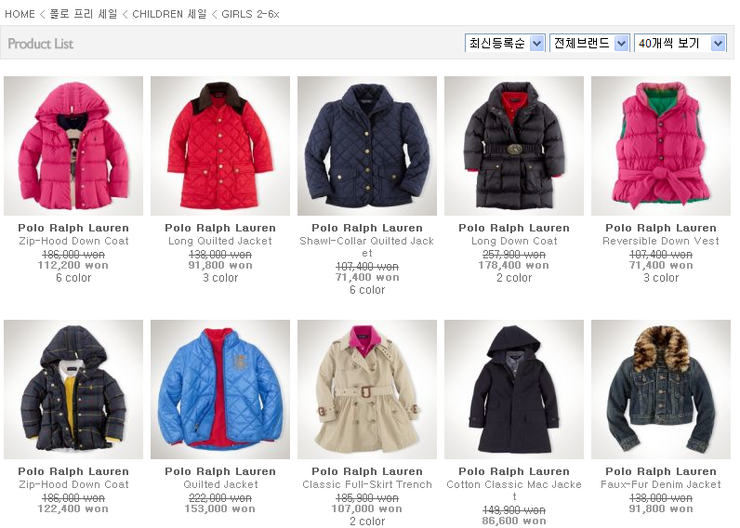This screenshot has height=528, width=740.
Task: Open the pink Zip-Hood Down Coat image
Action: click(73, 146)
